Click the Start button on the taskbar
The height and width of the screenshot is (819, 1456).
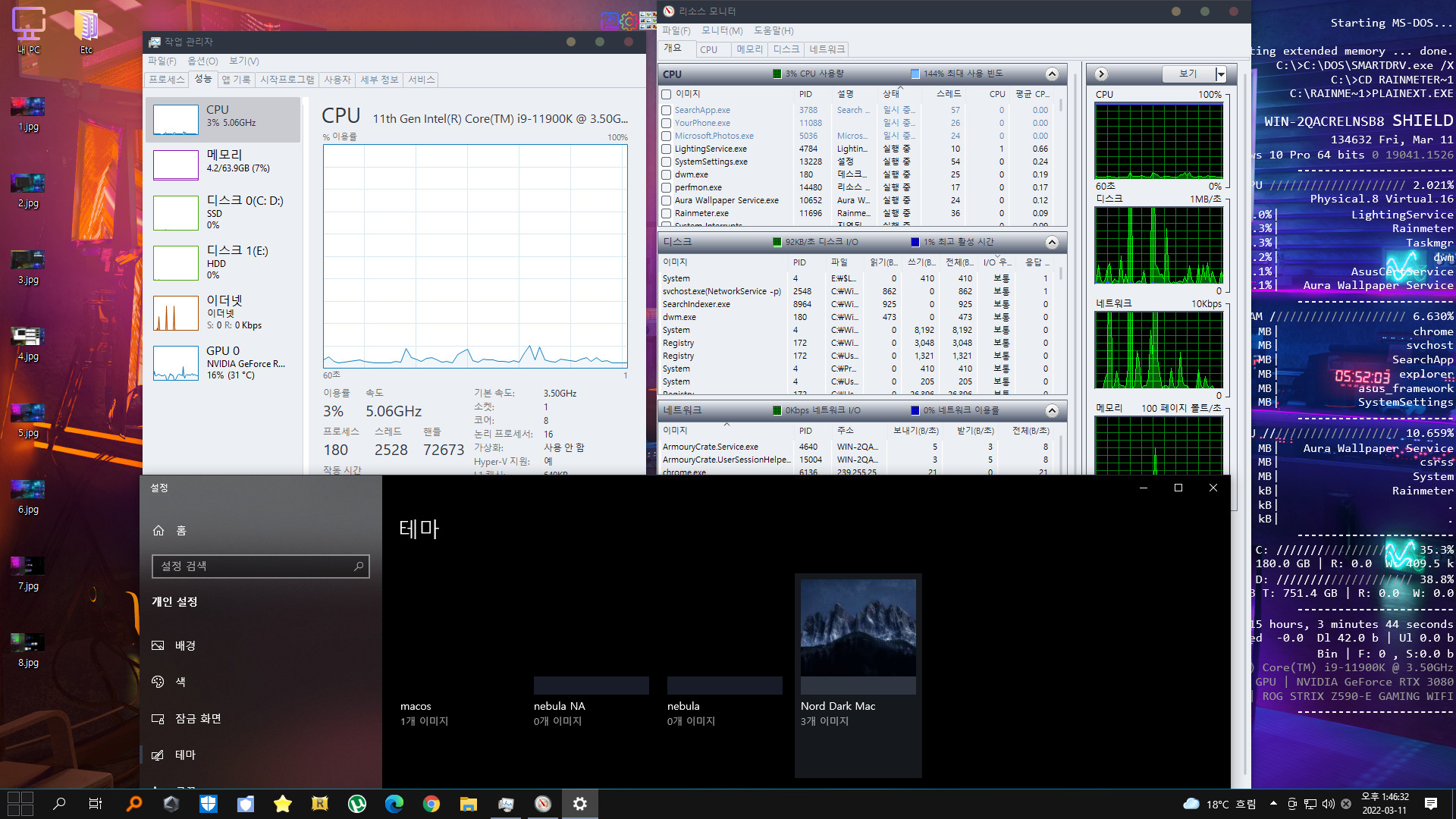coord(20,804)
